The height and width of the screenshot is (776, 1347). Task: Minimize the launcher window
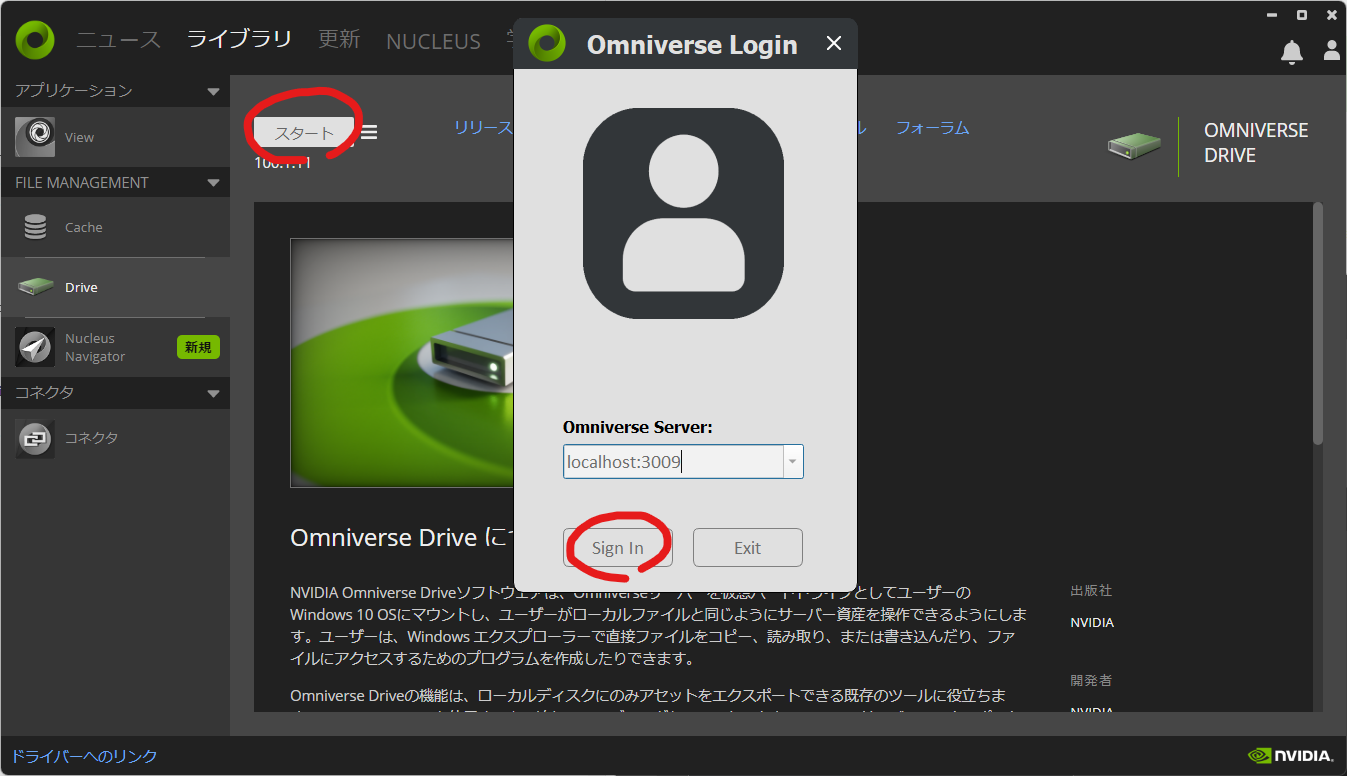click(x=1271, y=15)
